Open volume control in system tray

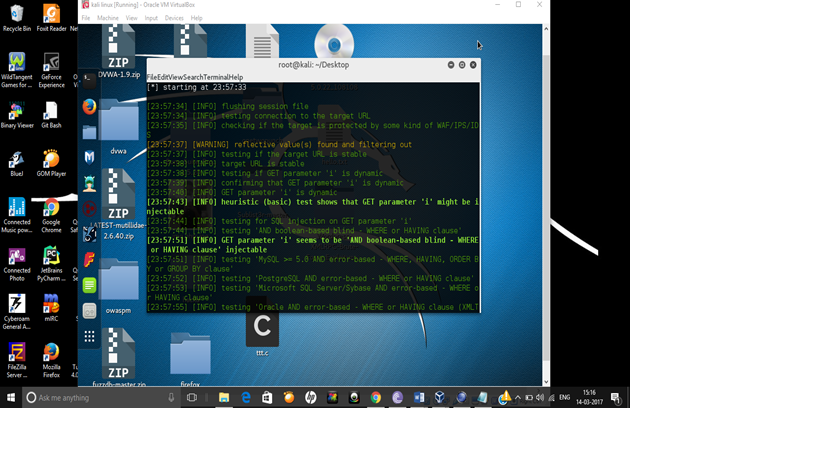540,397
